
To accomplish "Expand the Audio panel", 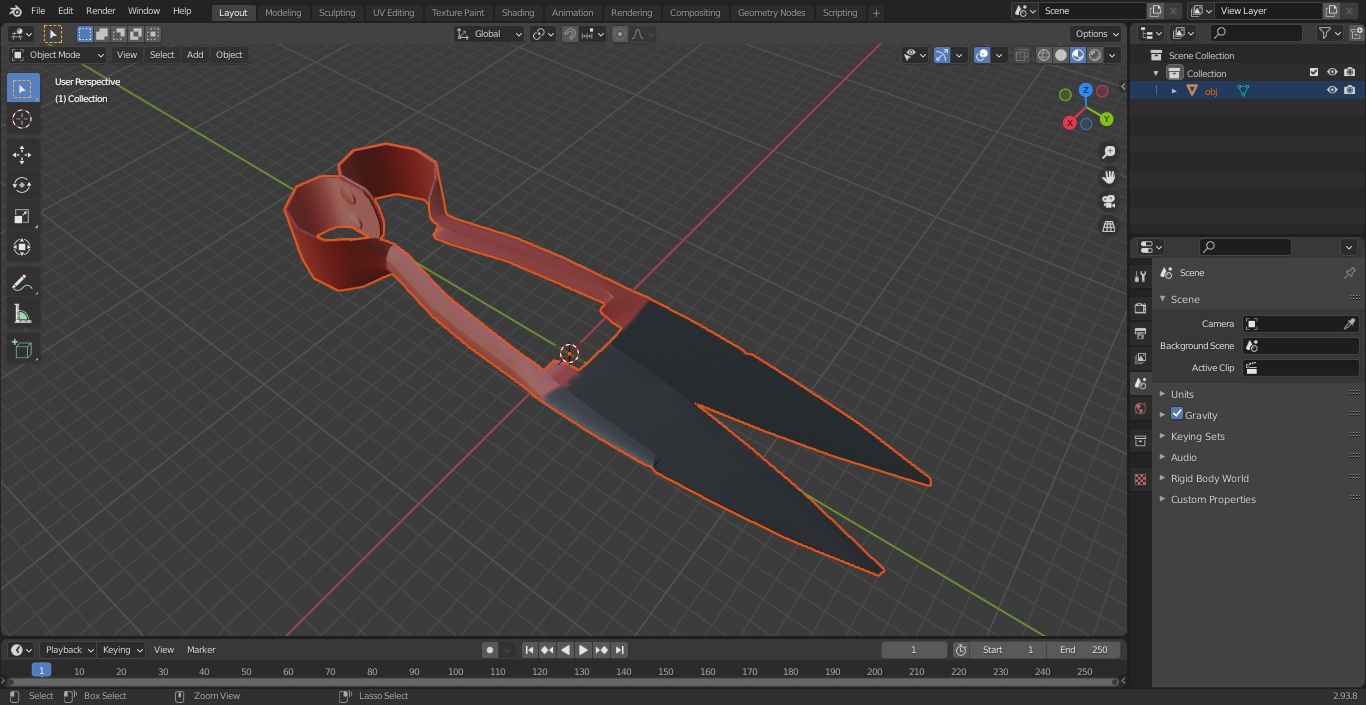I will tap(1183, 457).
